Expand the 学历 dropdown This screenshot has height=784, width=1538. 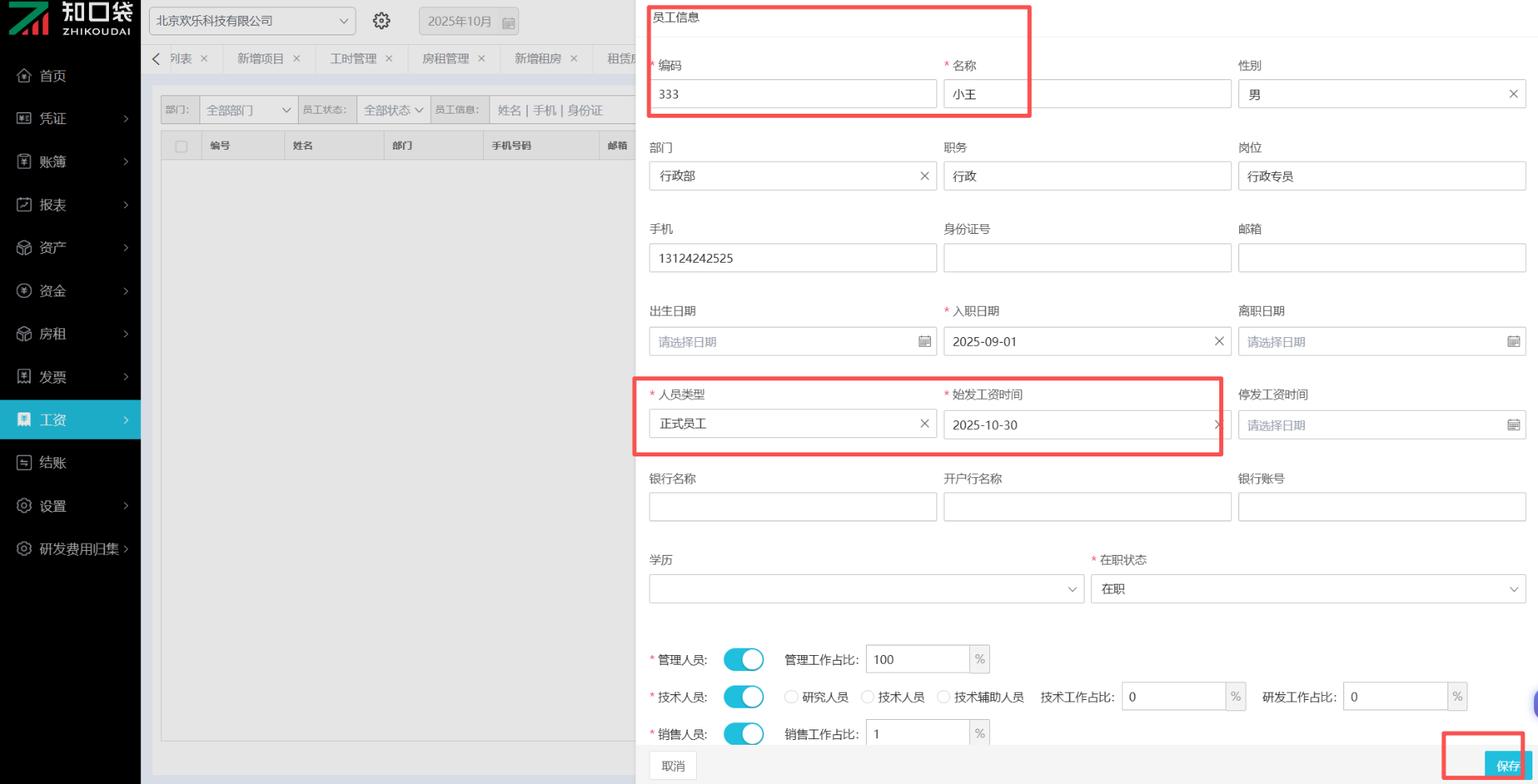pyautogui.click(x=866, y=589)
